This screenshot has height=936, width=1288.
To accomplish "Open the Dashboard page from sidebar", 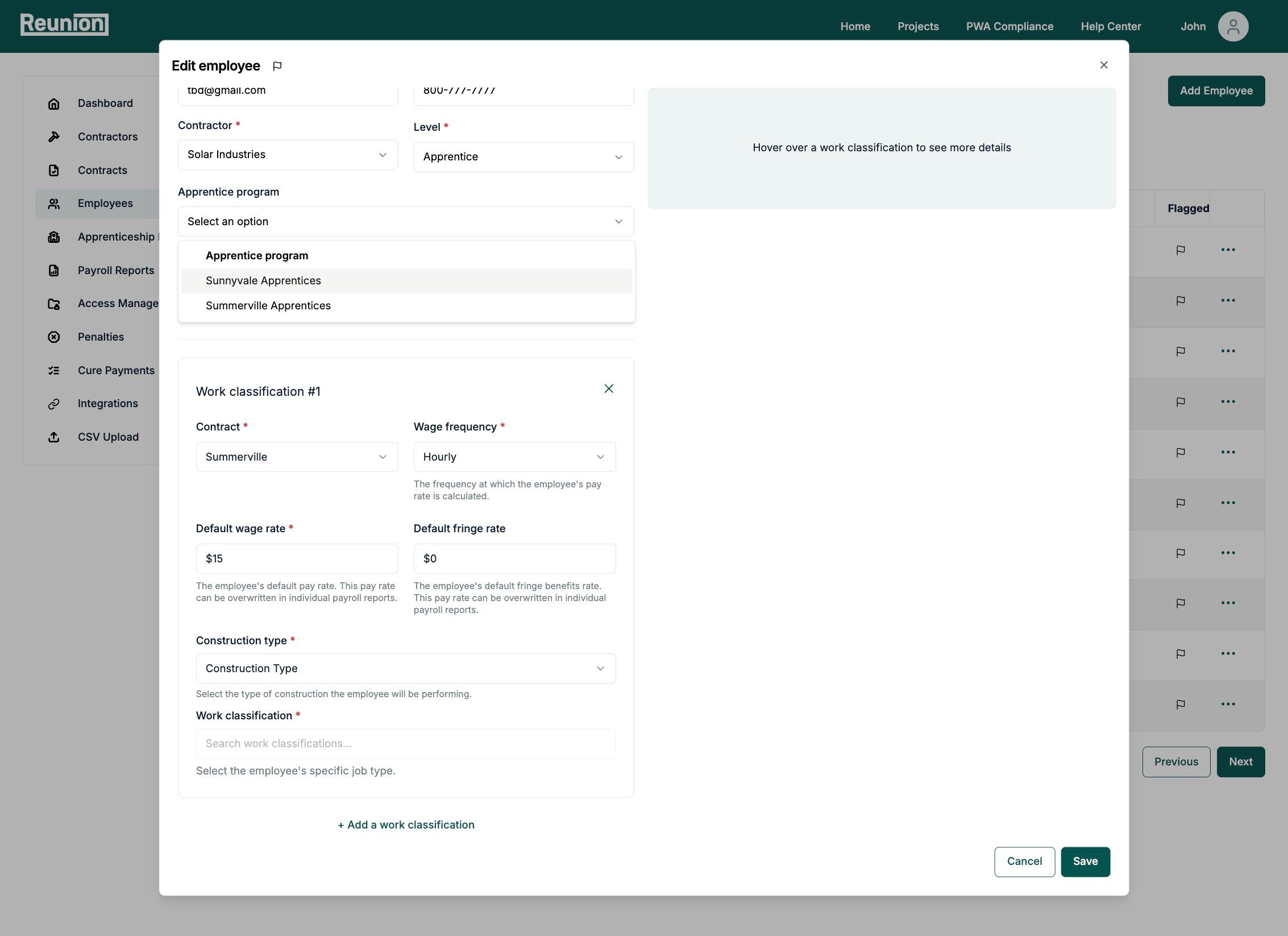I will point(105,103).
